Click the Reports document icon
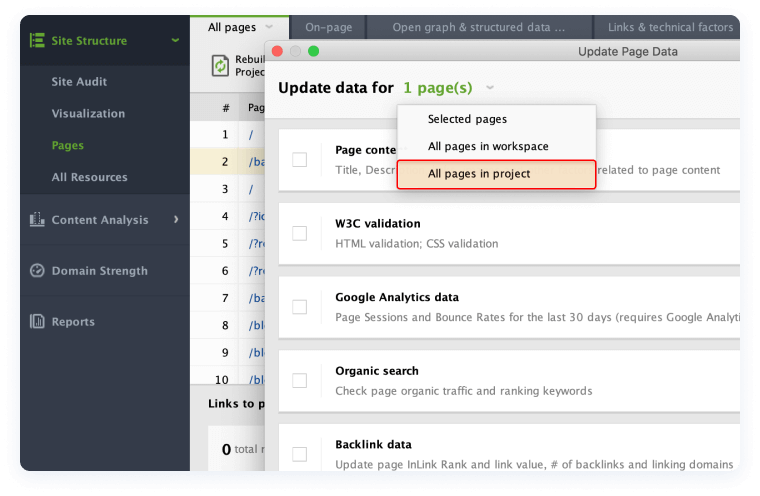This screenshot has height=496, width=760. (37, 322)
